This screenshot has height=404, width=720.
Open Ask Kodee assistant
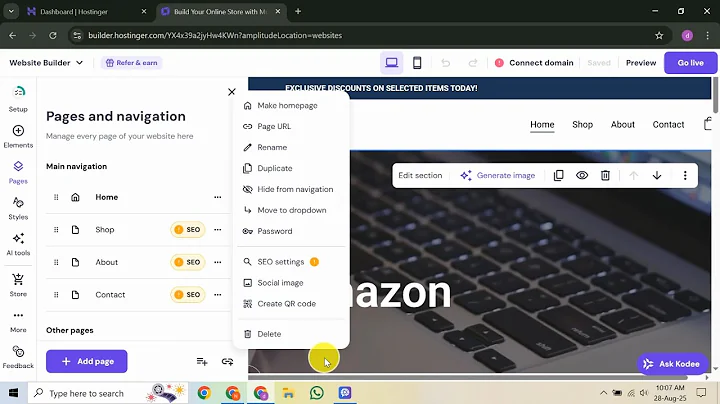point(671,364)
